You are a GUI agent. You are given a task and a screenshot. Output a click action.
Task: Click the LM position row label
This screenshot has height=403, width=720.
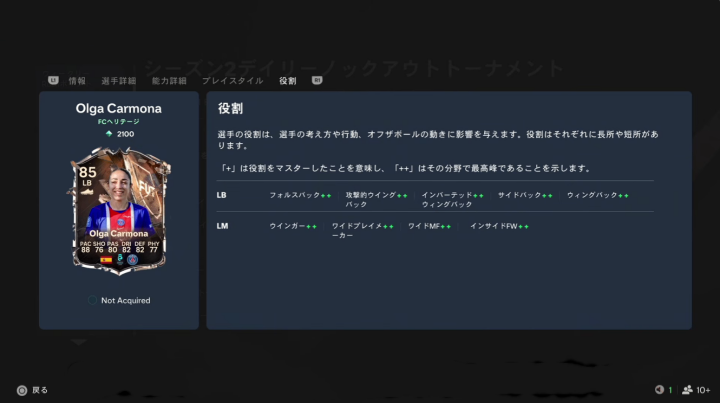222,226
